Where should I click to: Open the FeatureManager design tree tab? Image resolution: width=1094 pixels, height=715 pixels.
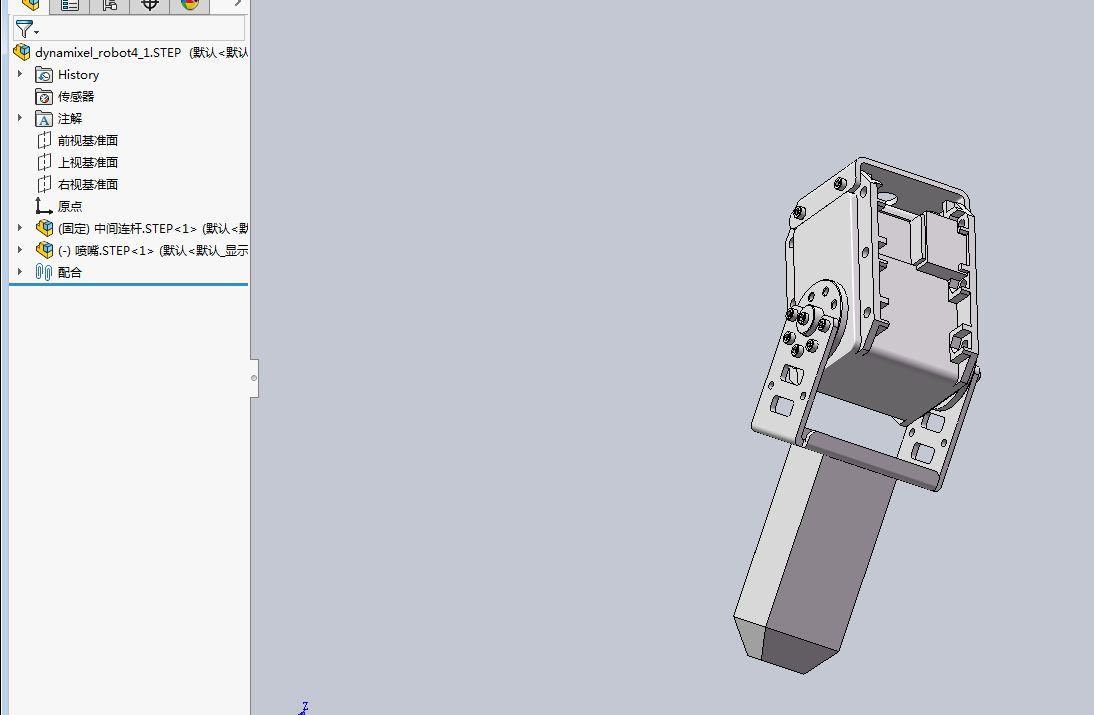[31, 6]
